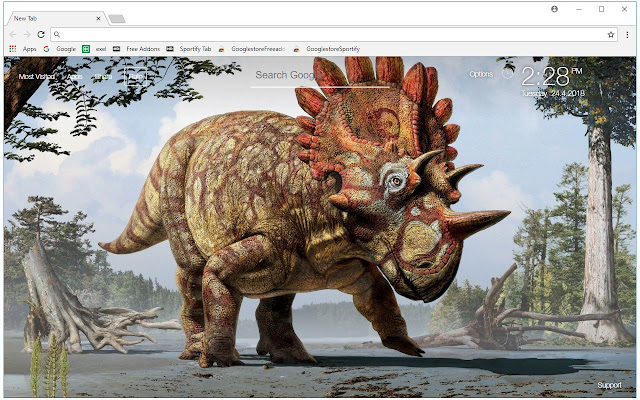Open the Google bookmark
Image resolution: width=640 pixels, height=400 pixels.
tap(66, 49)
